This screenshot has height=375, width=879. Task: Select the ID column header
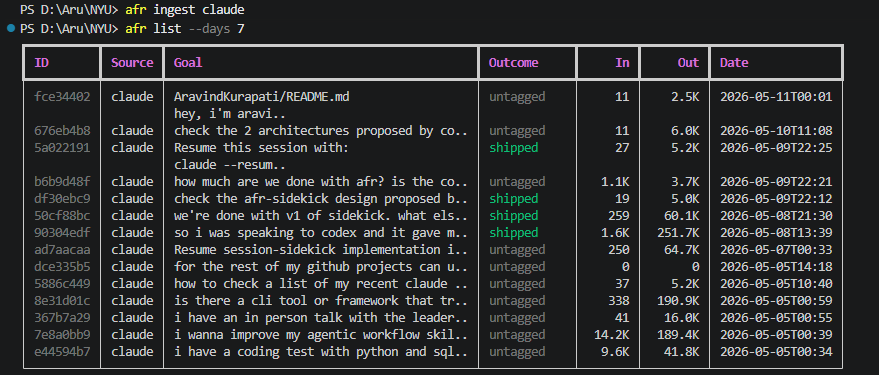tap(41, 62)
